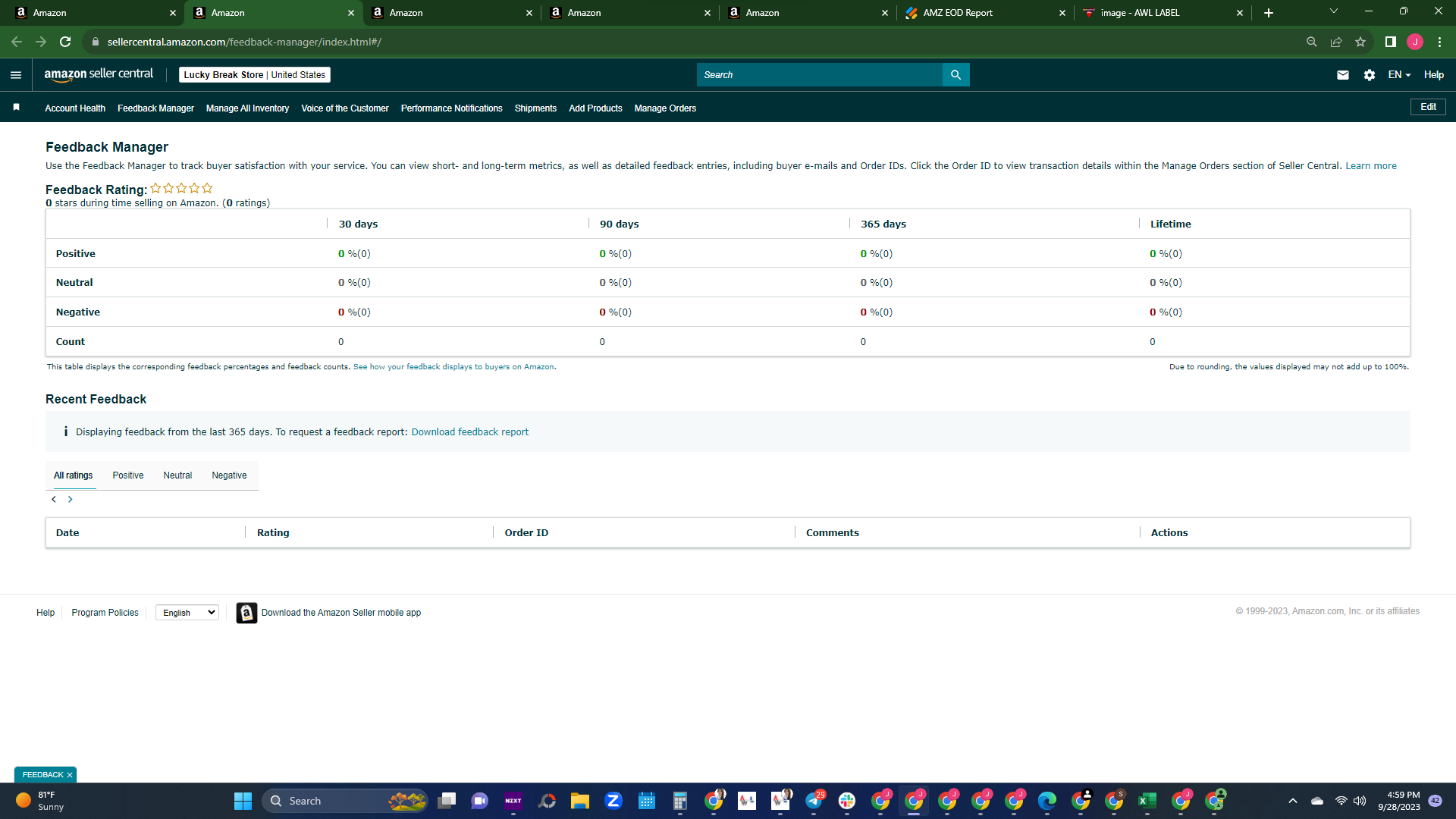This screenshot has height=819, width=1456.
Task: Open File Explorer from taskbar
Action: [x=580, y=801]
